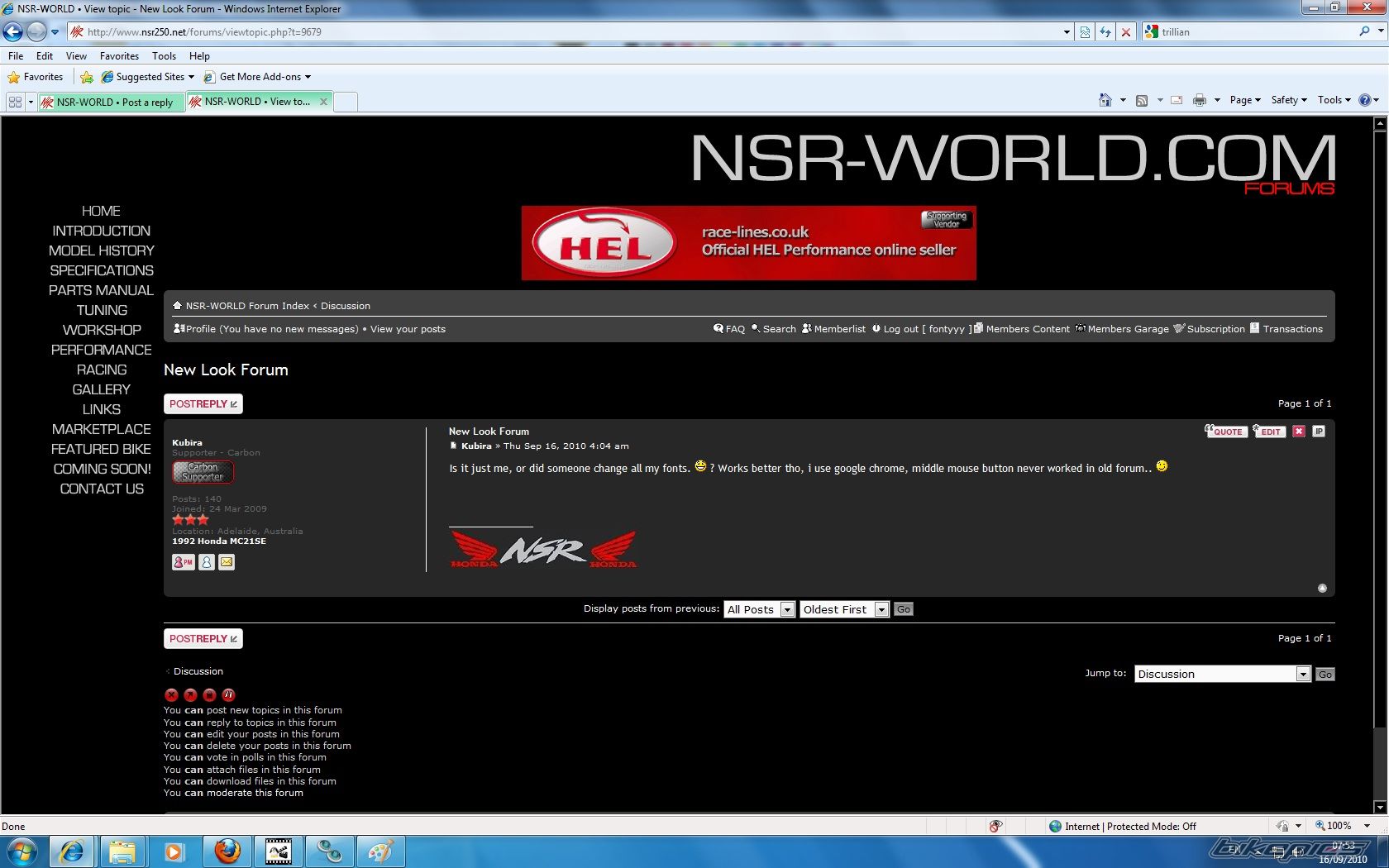Open Internet Explorer from the taskbar
This screenshot has width=1389, height=868.
[72, 851]
